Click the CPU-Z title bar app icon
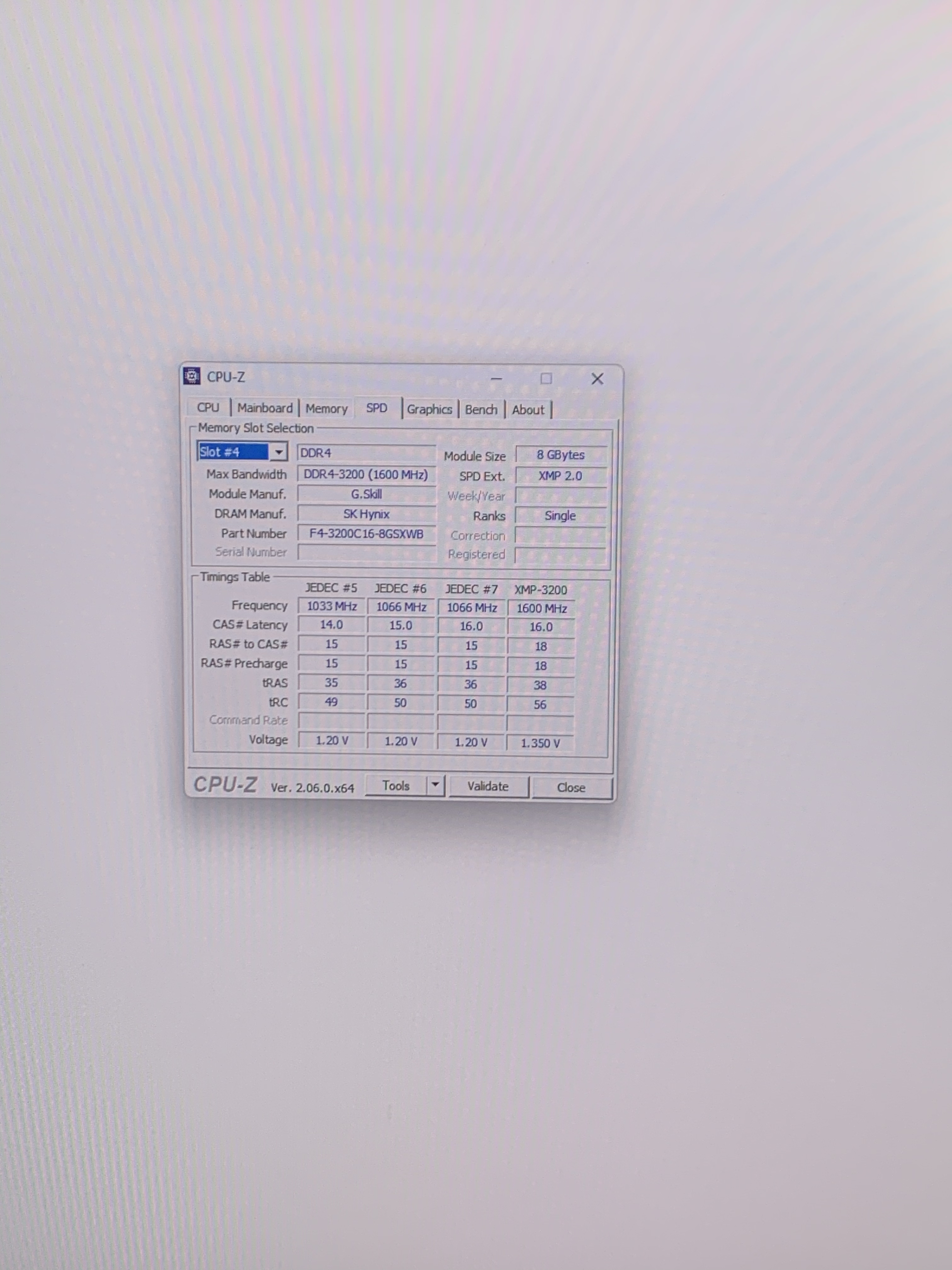This screenshot has width=952, height=1270. (192, 376)
